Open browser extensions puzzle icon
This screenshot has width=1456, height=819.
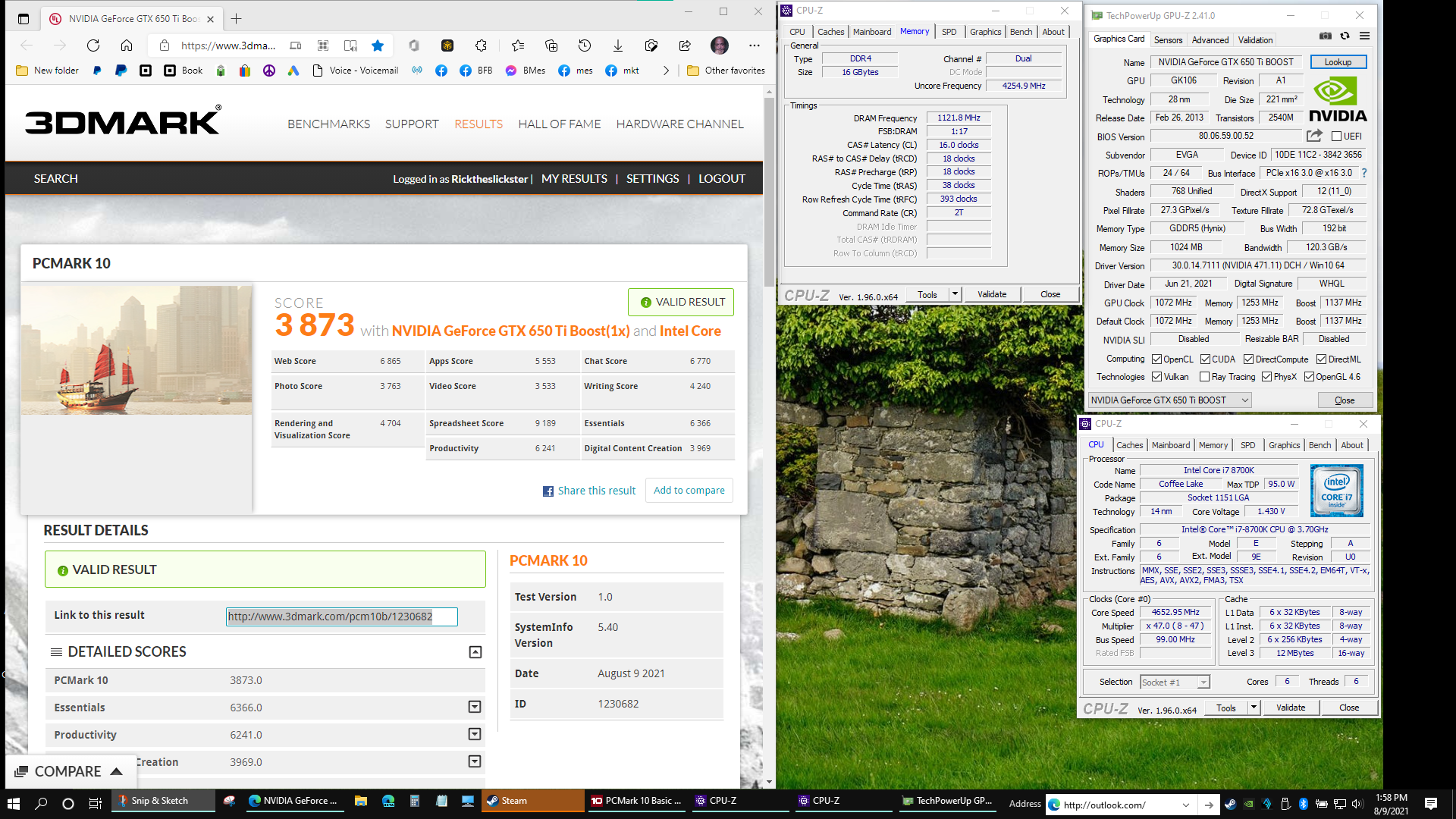pos(481,45)
